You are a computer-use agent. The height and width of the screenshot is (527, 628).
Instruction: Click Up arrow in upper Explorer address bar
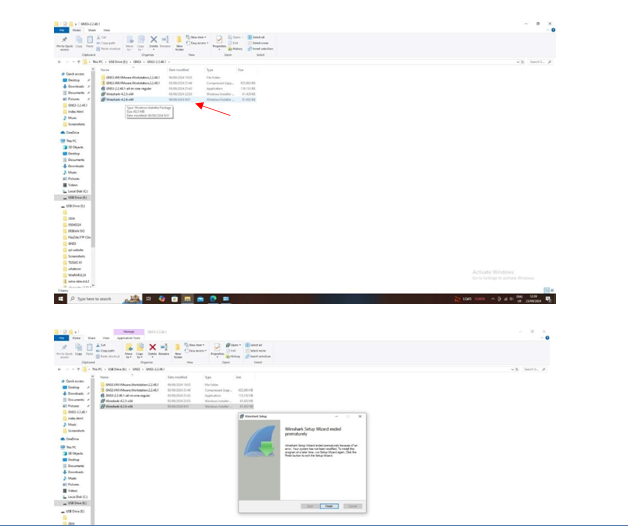pos(79,62)
